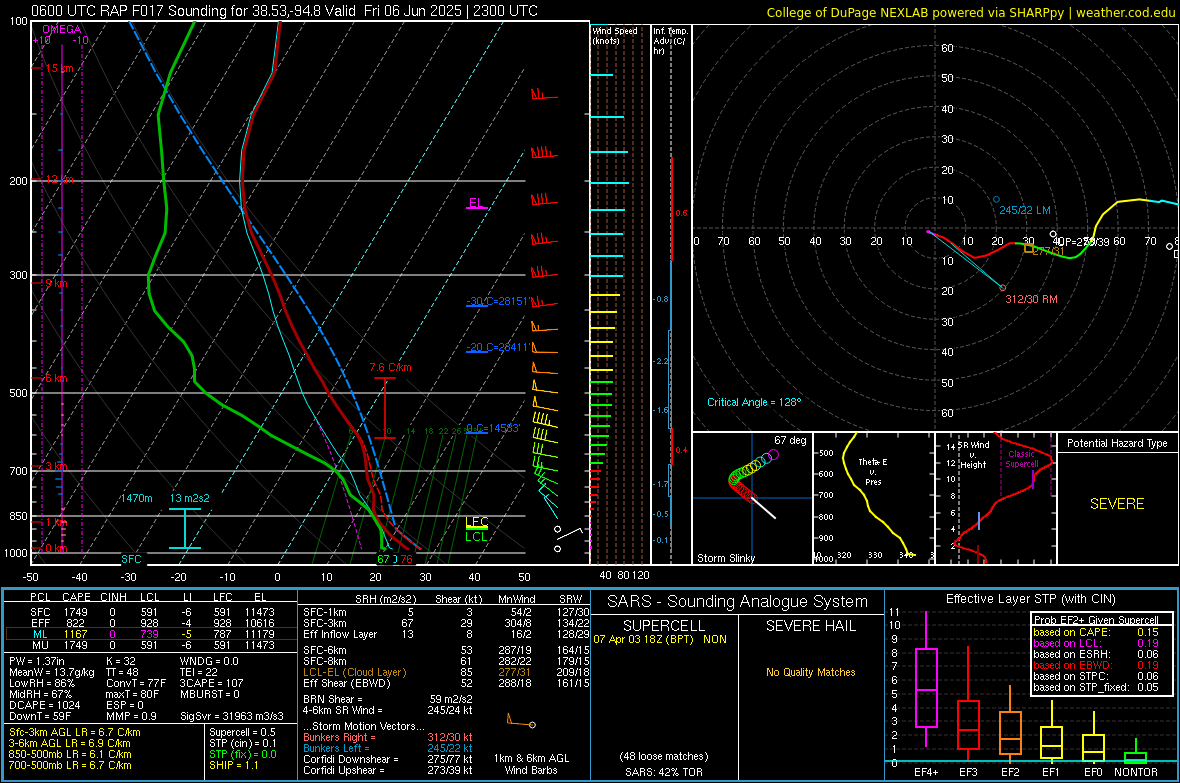Click the sounding title with RAP F017 valid time
Screen dimensions: 1180x783
pos(284,11)
